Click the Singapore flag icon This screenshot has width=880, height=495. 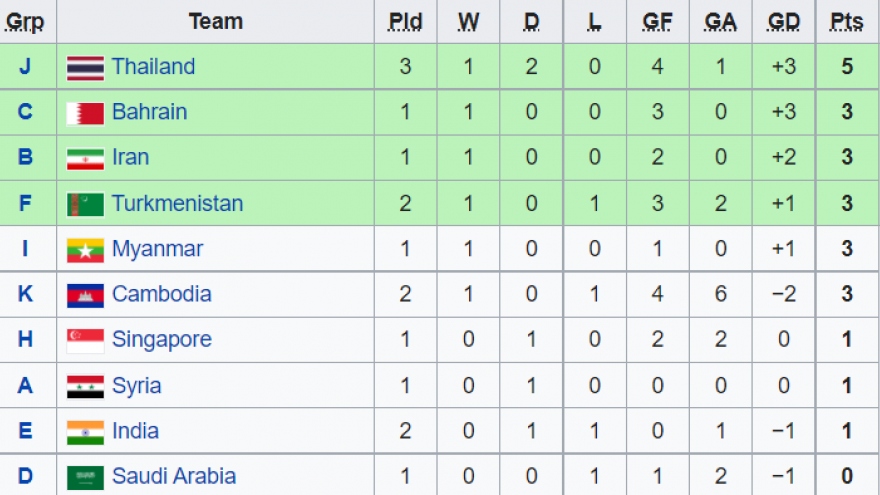[x=85, y=341]
